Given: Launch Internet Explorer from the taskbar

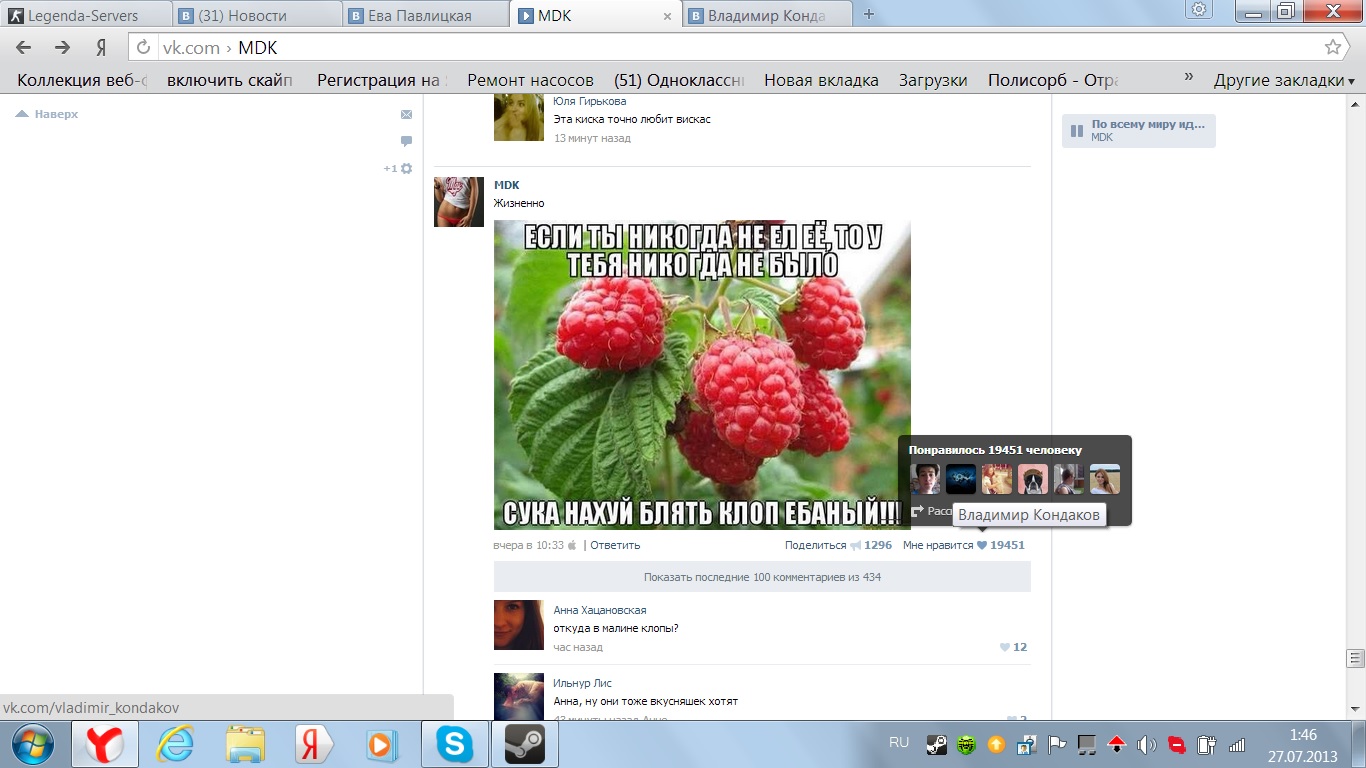Looking at the screenshot, I should click(x=174, y=744).
